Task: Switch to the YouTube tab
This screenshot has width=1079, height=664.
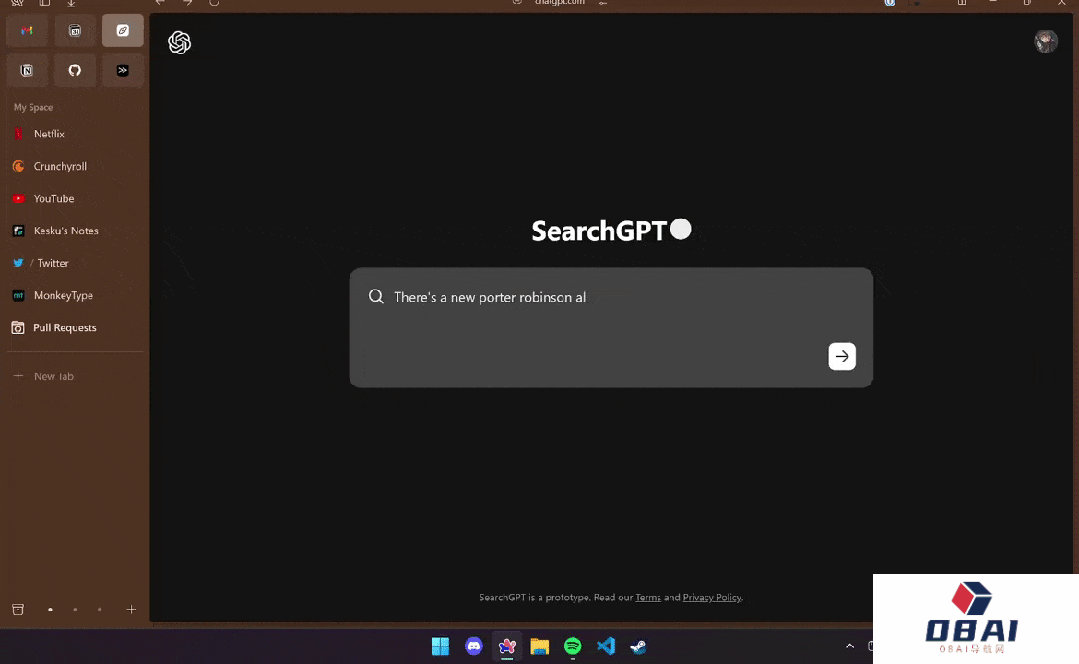Action: [x=54, y=199]
